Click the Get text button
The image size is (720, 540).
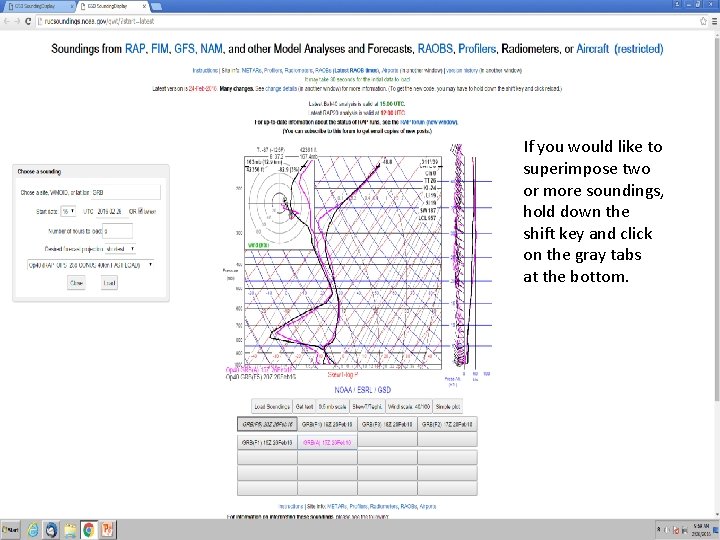point(304,406)
